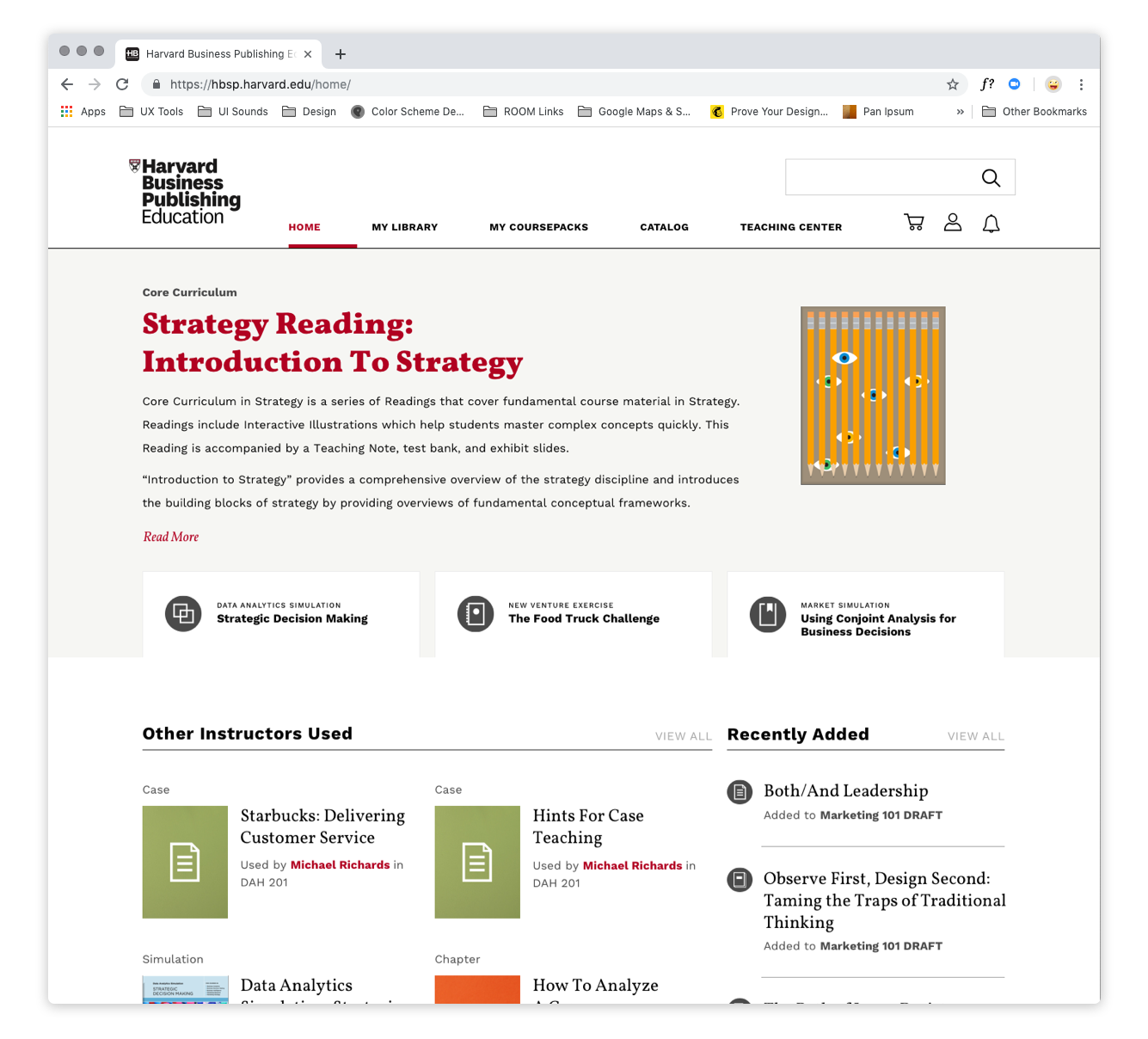Image resolution: width=1148 pixels, height=1039 pixels.
Task: Open the TEACHING CENTER navigation tab
Action: [x=791, y=227]
